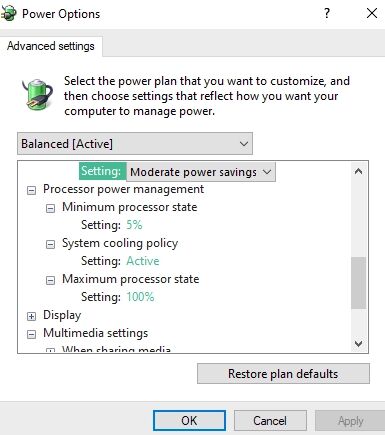
Task: Open the Balanced [Active] plan dropdown
Action: pyautogui.click(x=135, y=144)
